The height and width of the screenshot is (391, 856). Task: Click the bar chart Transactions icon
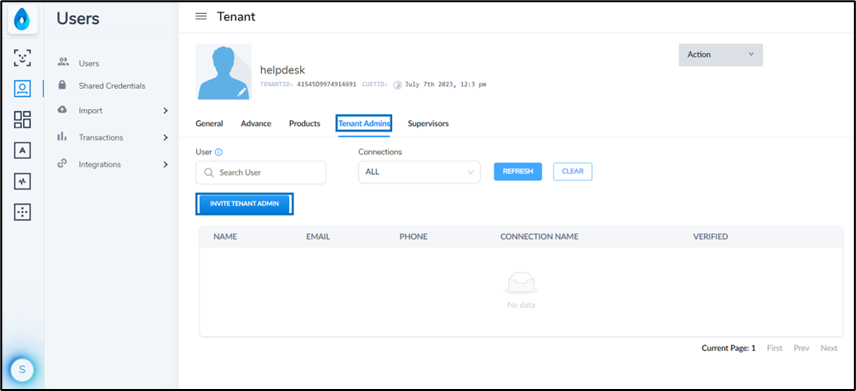tap(62, 137)
